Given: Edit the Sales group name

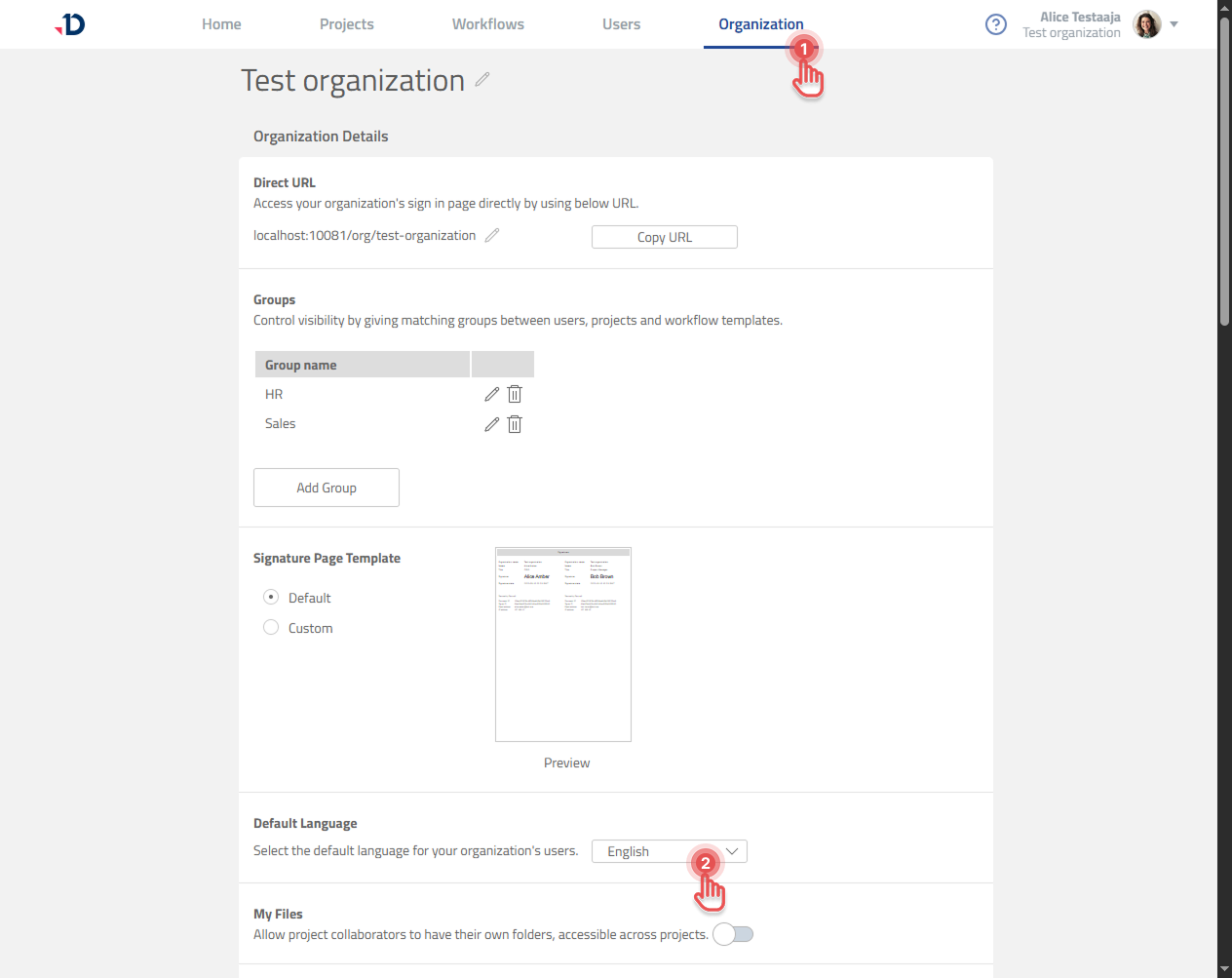Looking at the screenshot, I should 491,424.
